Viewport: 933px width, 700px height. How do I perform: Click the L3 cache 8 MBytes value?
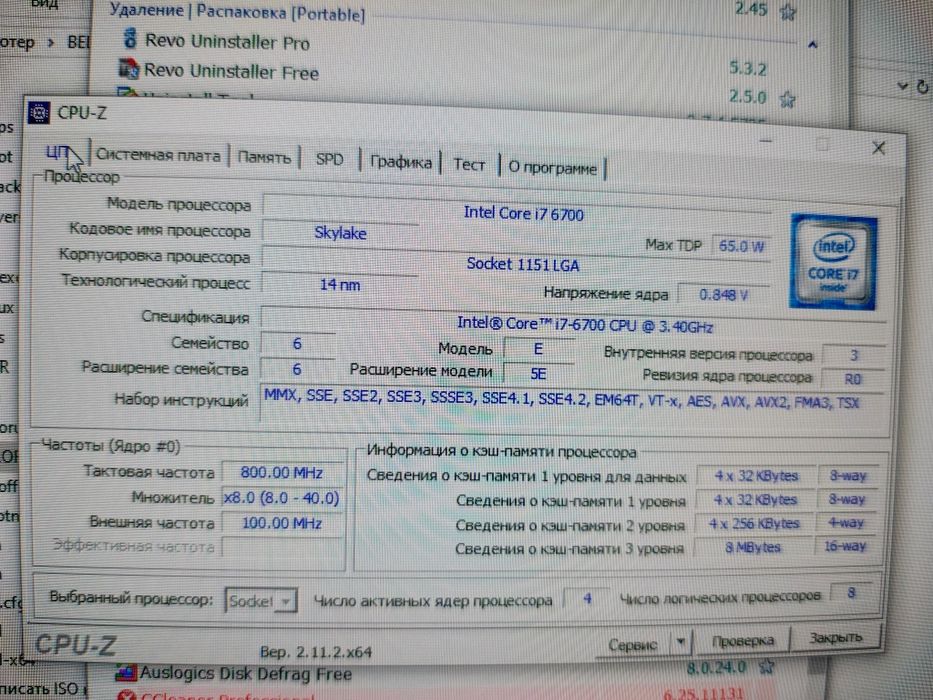[x=753, y=547]
